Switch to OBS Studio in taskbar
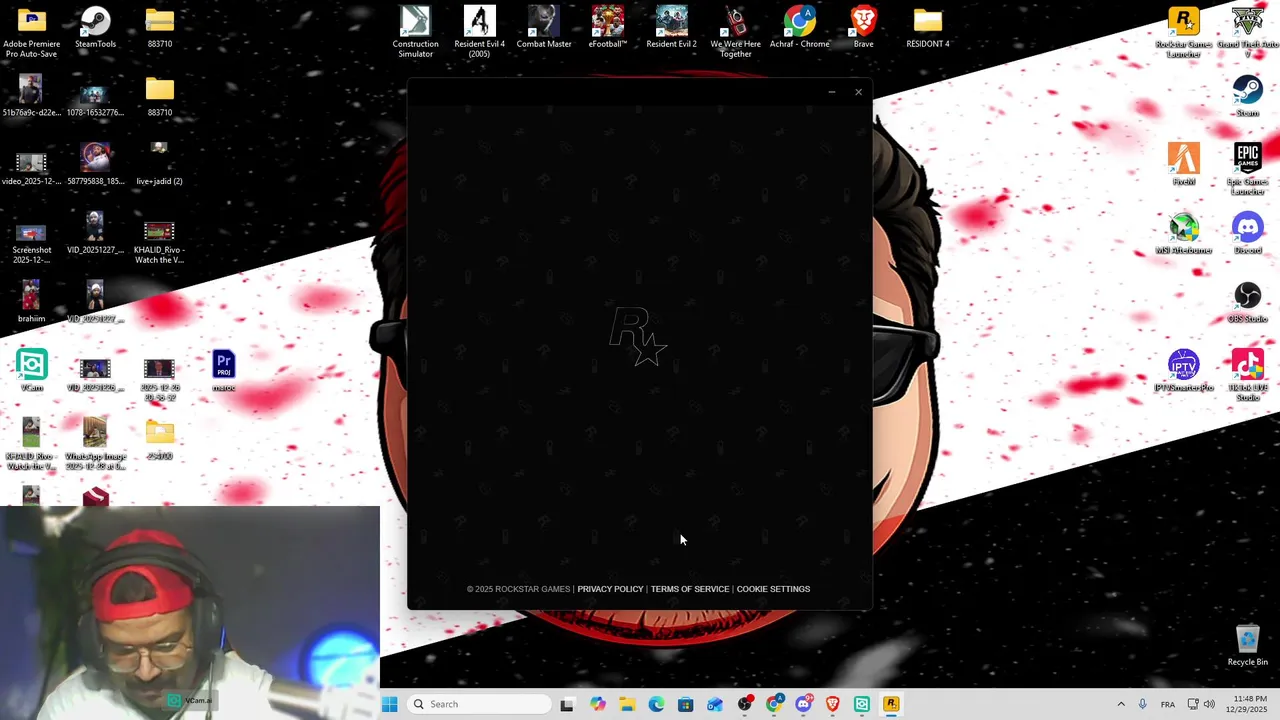The width and height of the screenshot is (1280, 720). coord(744,704)
